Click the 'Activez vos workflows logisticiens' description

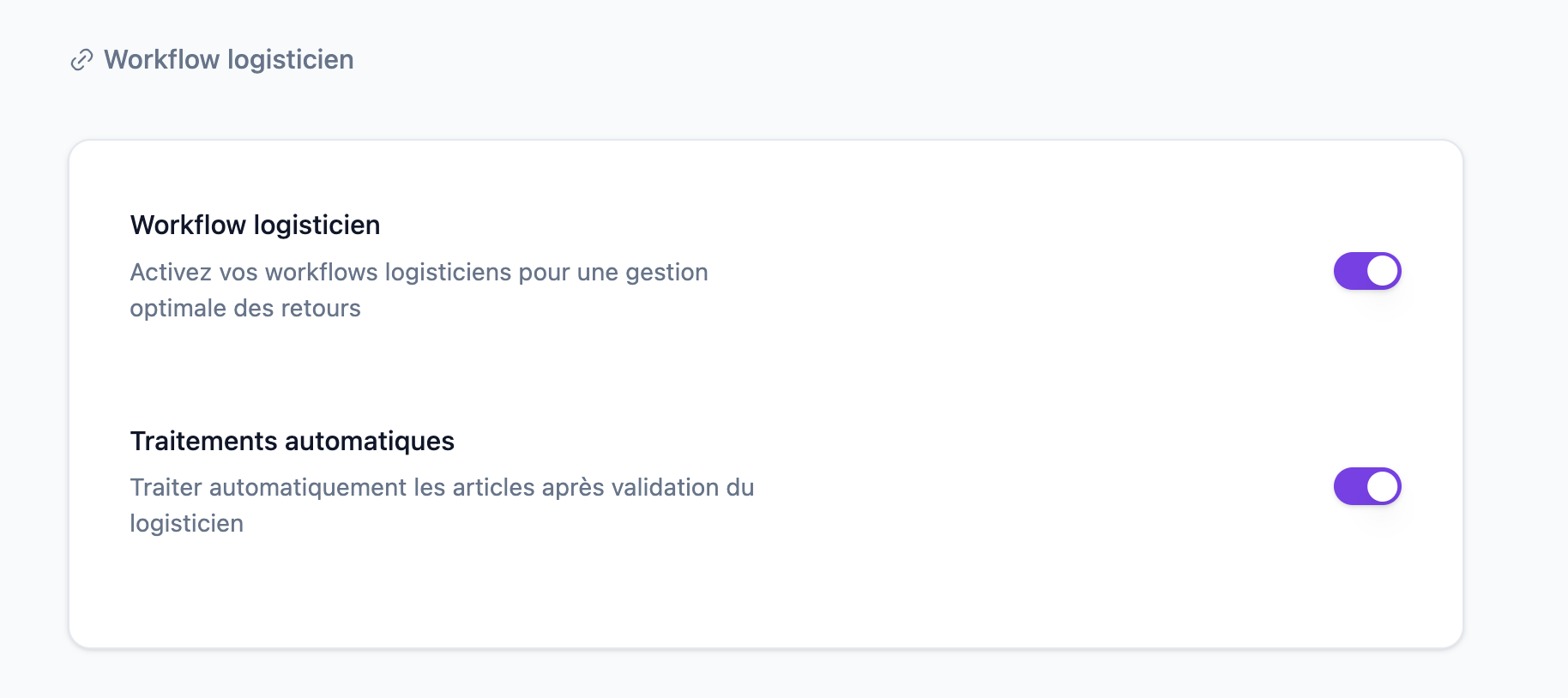click(419, 290)
